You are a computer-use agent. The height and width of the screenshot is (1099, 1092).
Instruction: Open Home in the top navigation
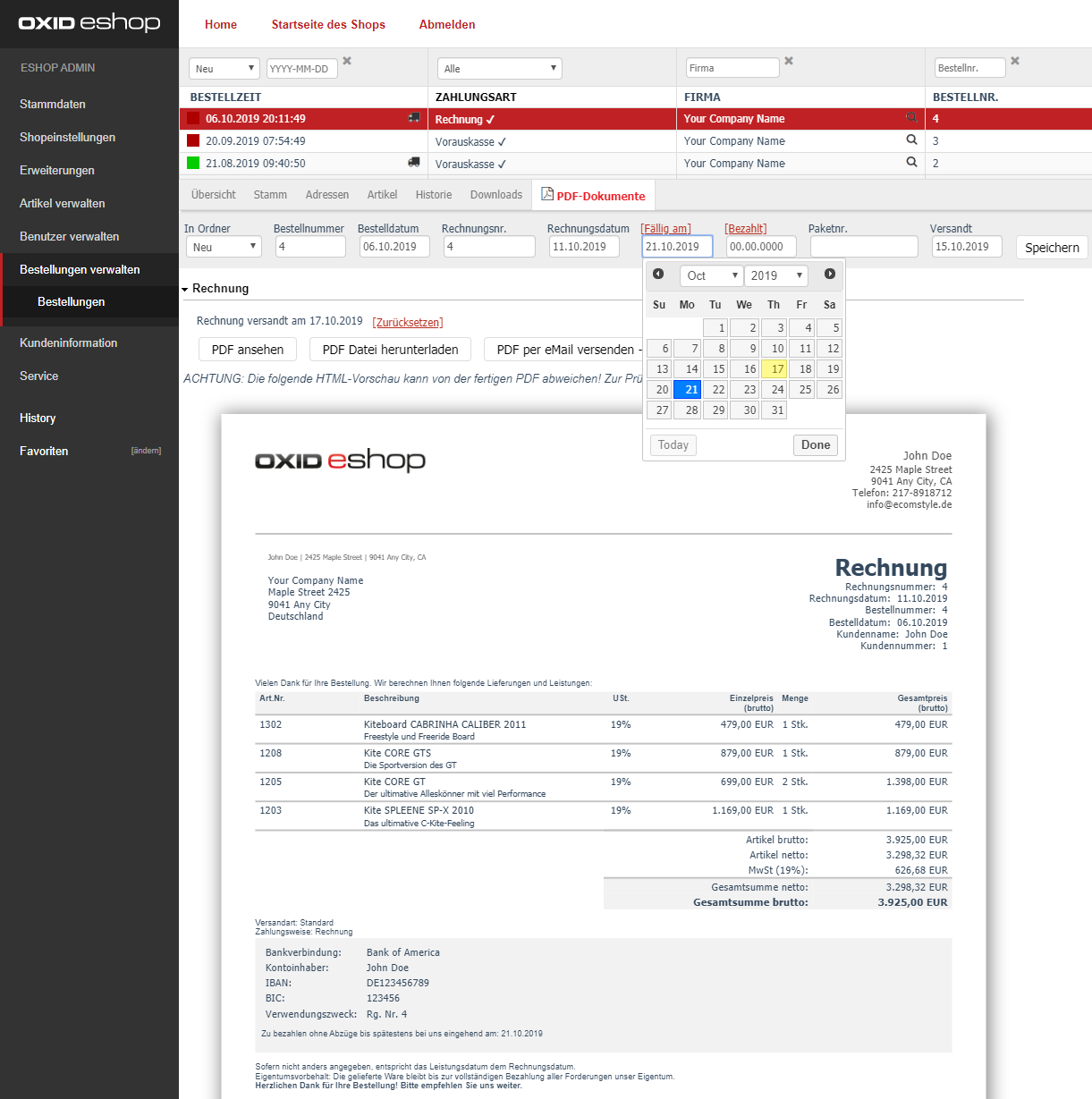point(221,24)
